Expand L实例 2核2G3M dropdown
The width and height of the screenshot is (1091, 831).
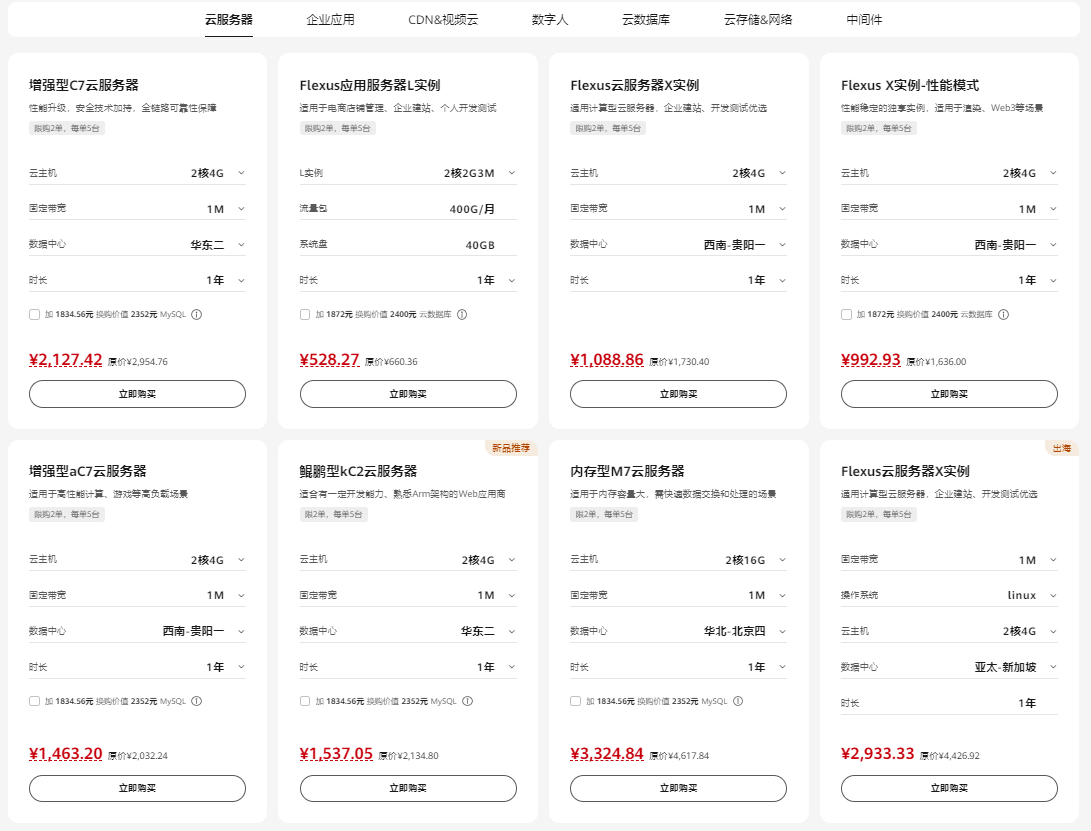(408, 173)
